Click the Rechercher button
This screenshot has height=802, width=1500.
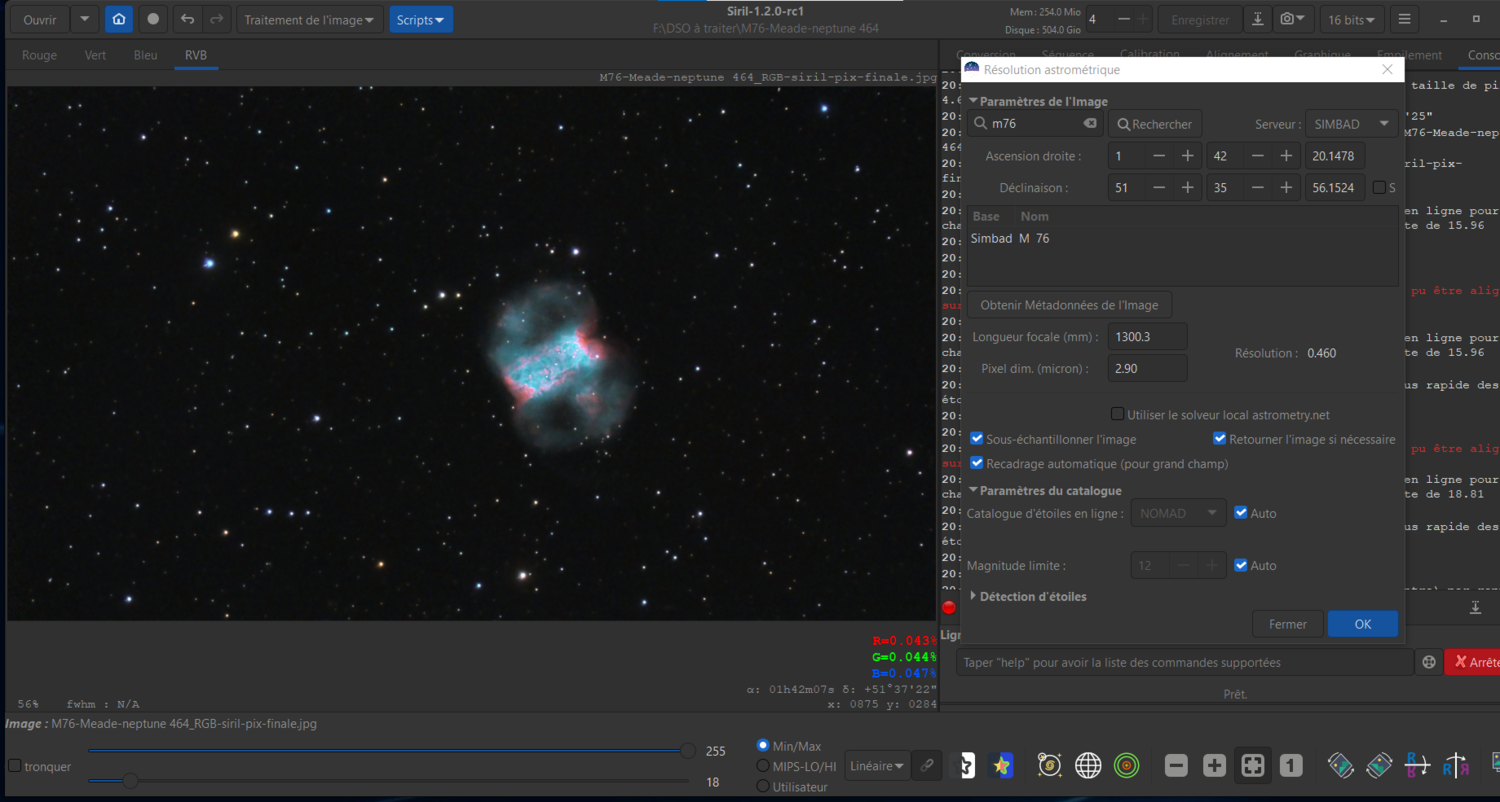click(x=1155, y=124)
